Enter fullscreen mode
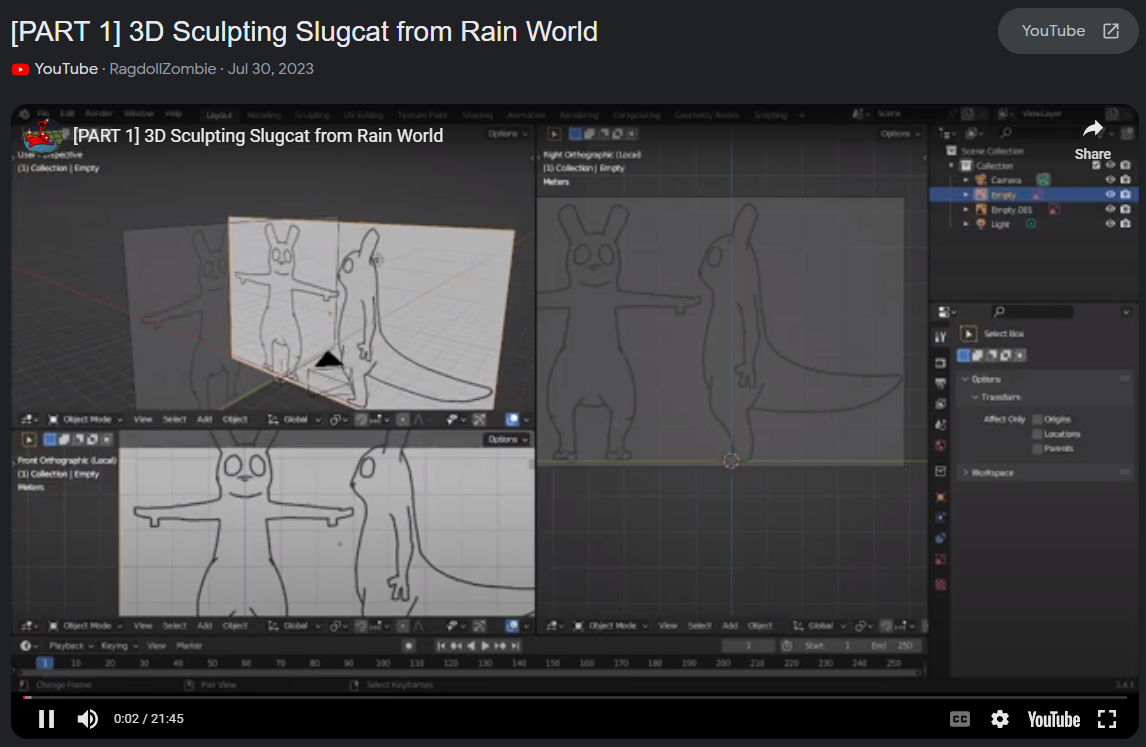The image size is (1146, 747). tap(1107, 719)
